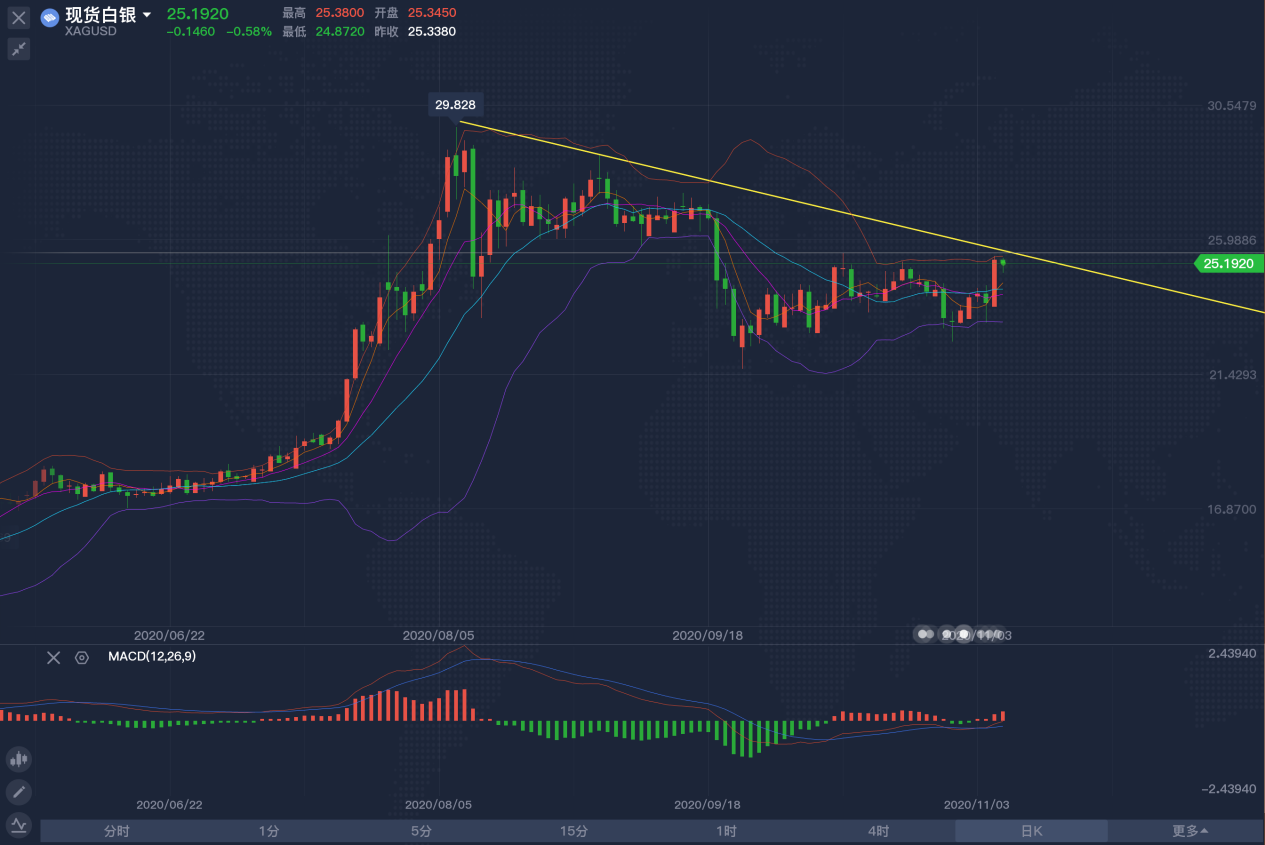This screenshot has width=1265, height=845.
Task: Click the MACD(12,26,9) indicator label
Action: [152, 657]
